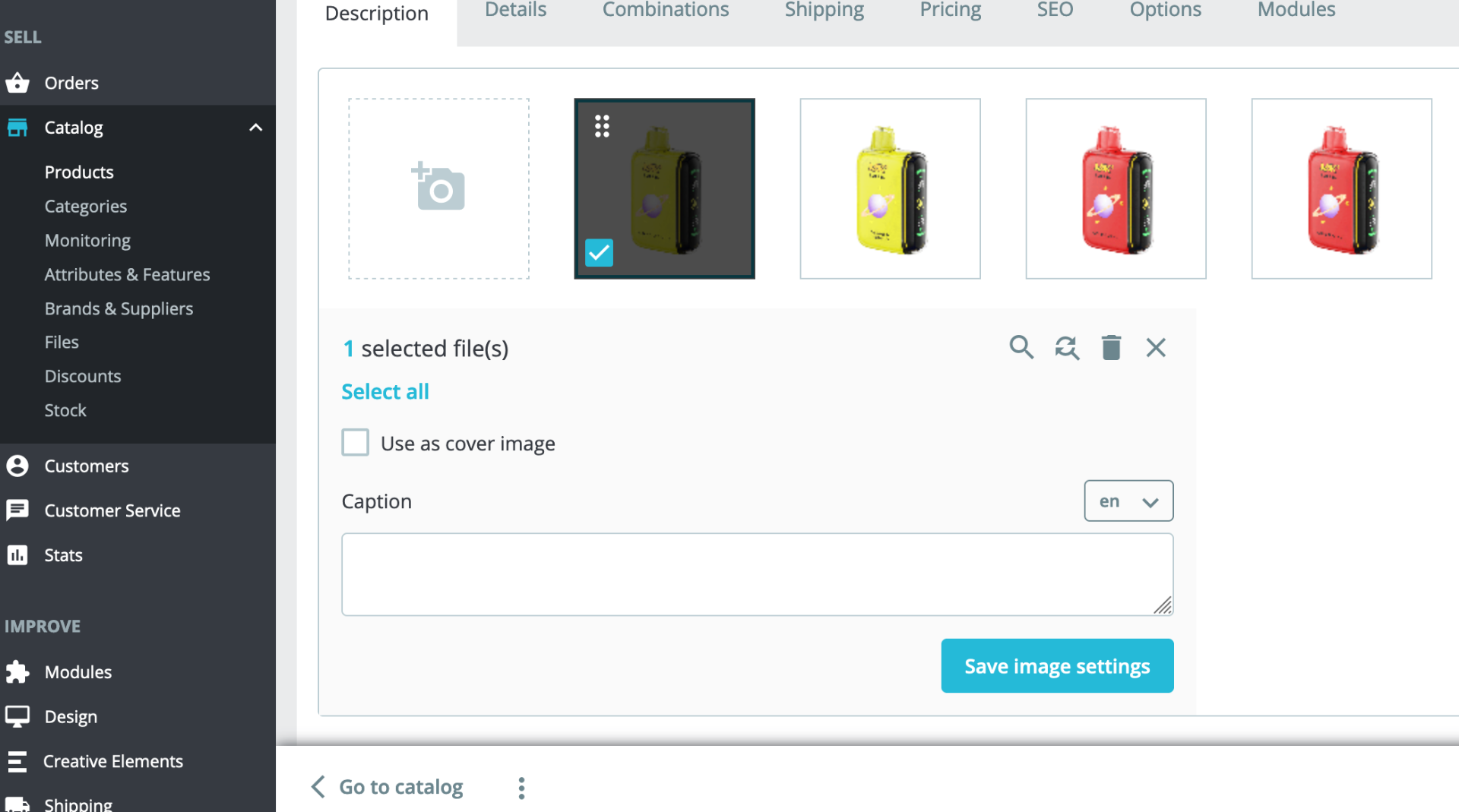Image resolution: width=1459 pixels, height=812 pixels.
Task: Switch to the Combinations tab
Action: click(x=665, y=11)
